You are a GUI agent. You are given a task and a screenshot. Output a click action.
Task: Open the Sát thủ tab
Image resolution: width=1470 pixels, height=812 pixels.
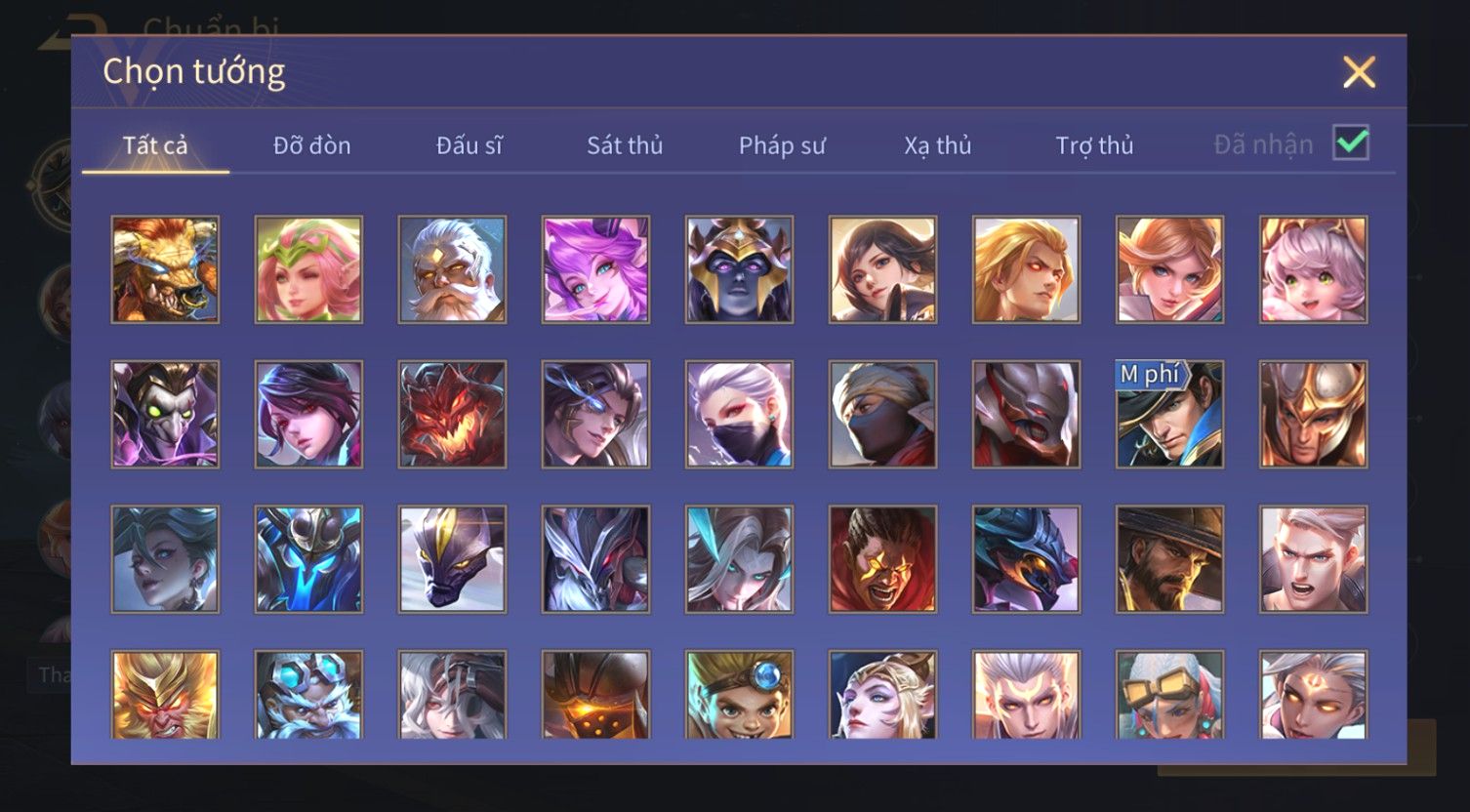coord(625,145)
